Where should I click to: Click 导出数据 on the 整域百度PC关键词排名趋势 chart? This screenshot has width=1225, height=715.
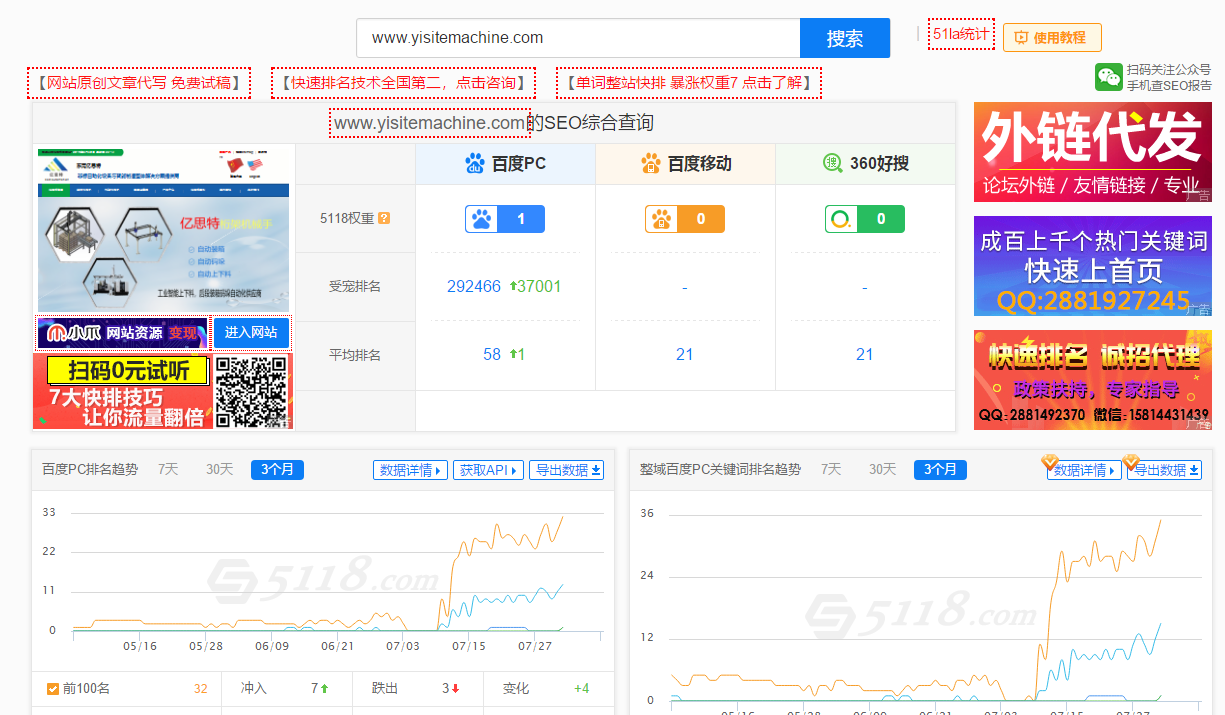(1164, 470)
